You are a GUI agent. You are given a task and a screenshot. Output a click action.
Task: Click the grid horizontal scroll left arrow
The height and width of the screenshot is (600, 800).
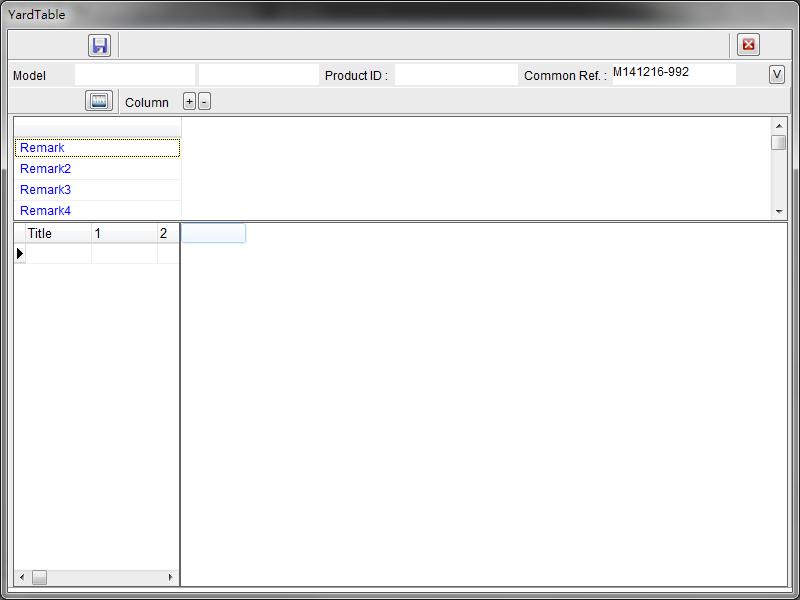(21, 578)
